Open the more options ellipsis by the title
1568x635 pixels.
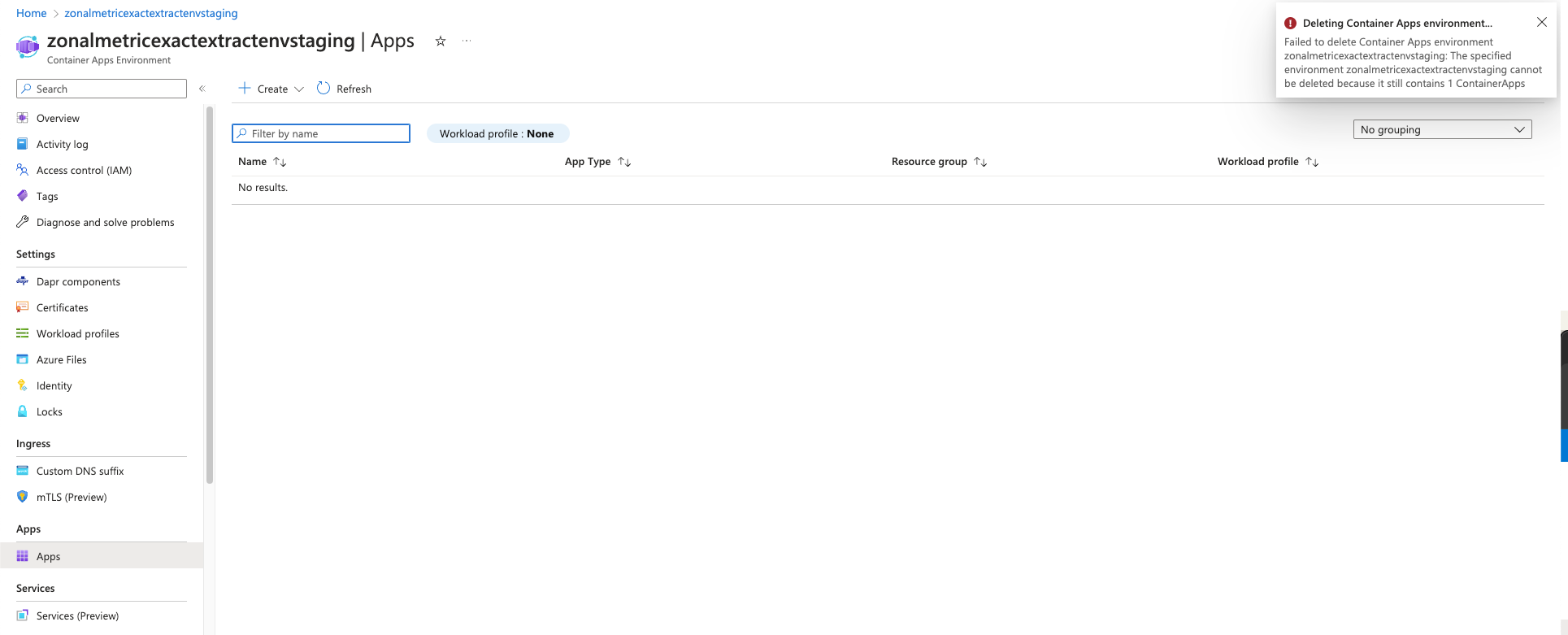coord(467,41)
